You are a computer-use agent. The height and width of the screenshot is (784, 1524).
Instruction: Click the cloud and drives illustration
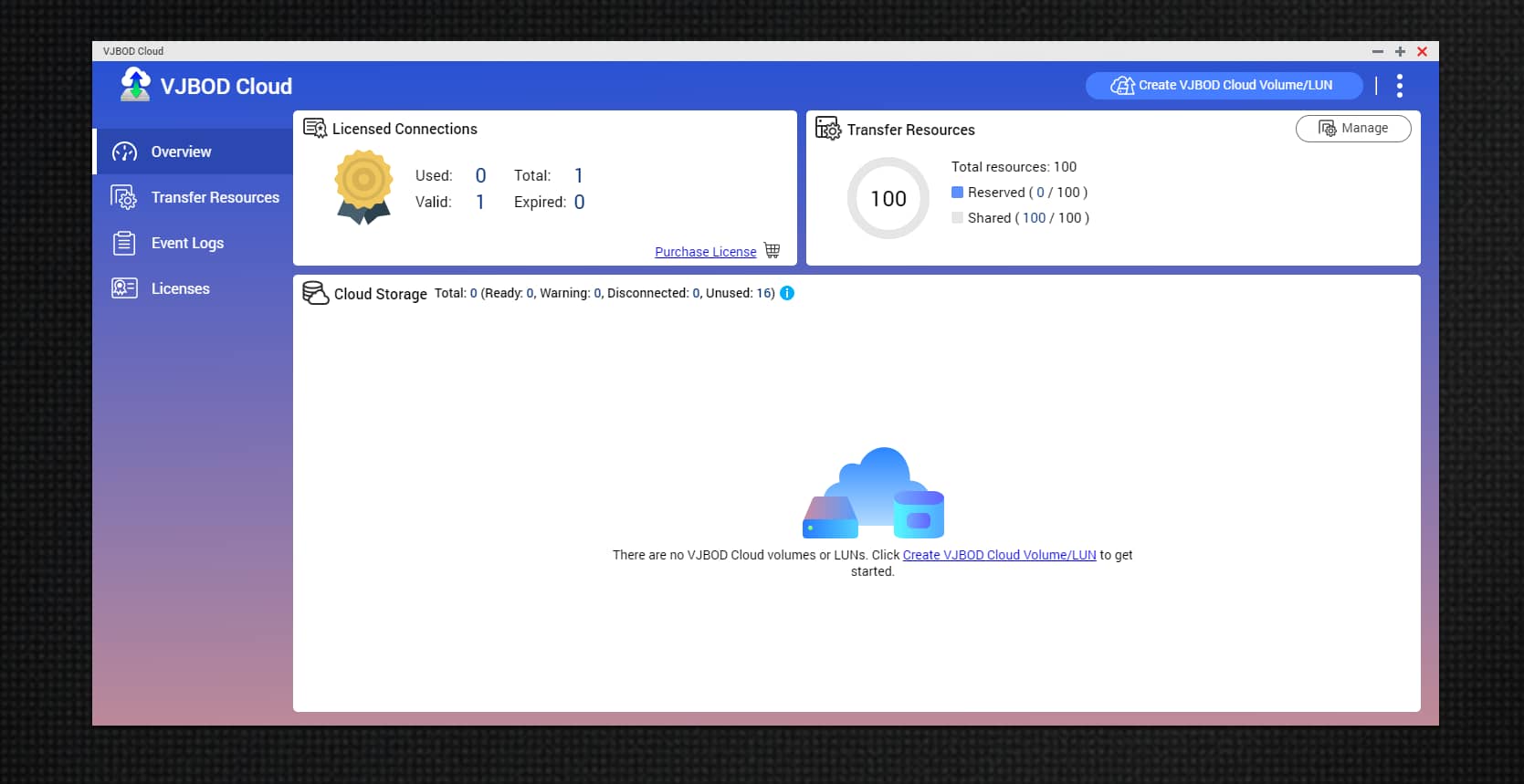[874, 493]
